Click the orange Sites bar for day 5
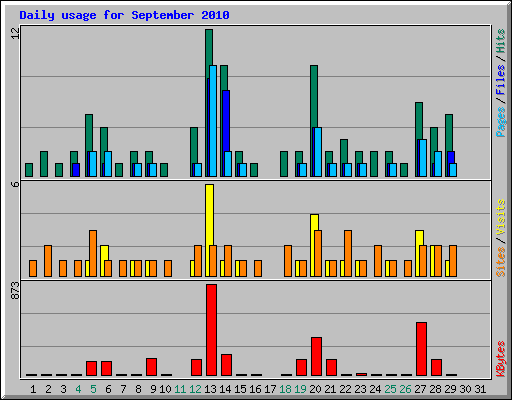512x400 pixels. pos(93,253)
